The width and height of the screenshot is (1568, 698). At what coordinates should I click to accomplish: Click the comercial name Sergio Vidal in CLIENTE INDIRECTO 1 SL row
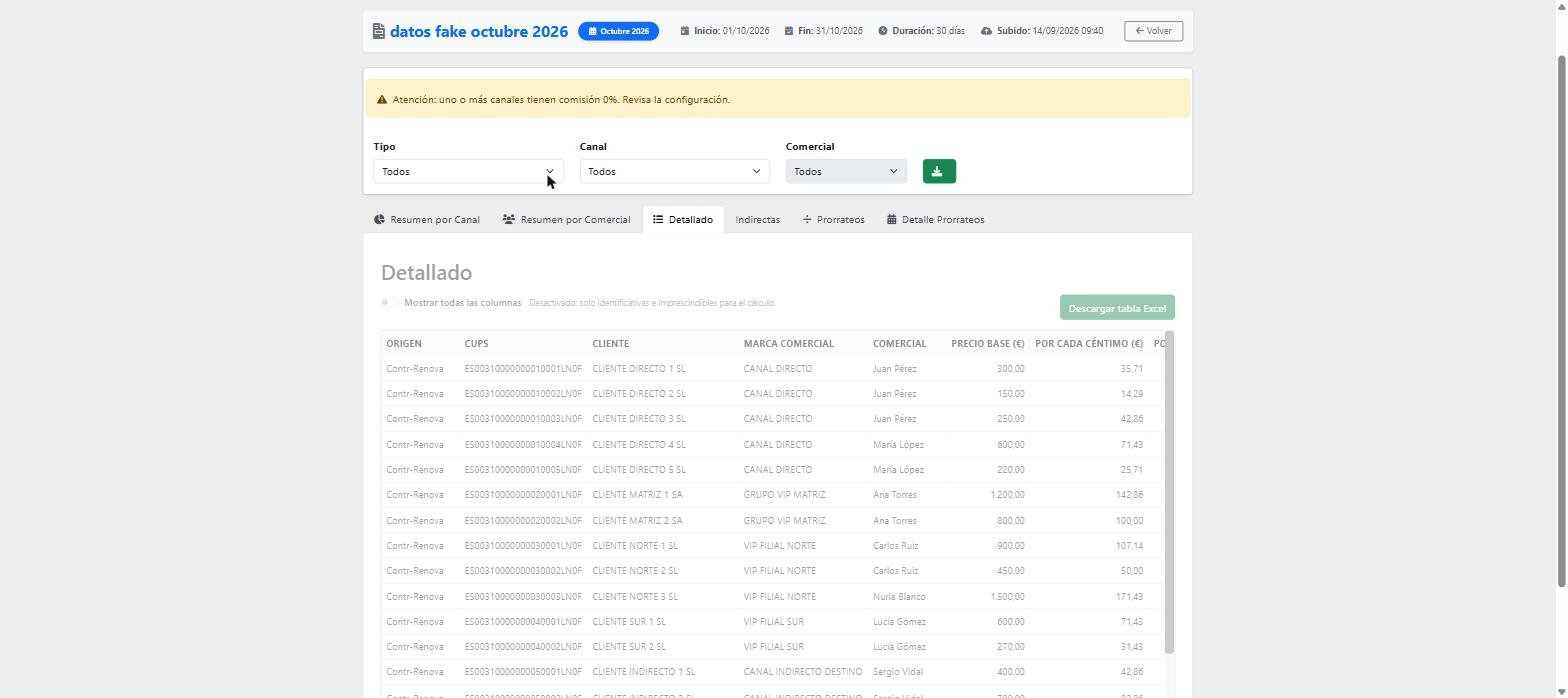(x=897, y=672)
